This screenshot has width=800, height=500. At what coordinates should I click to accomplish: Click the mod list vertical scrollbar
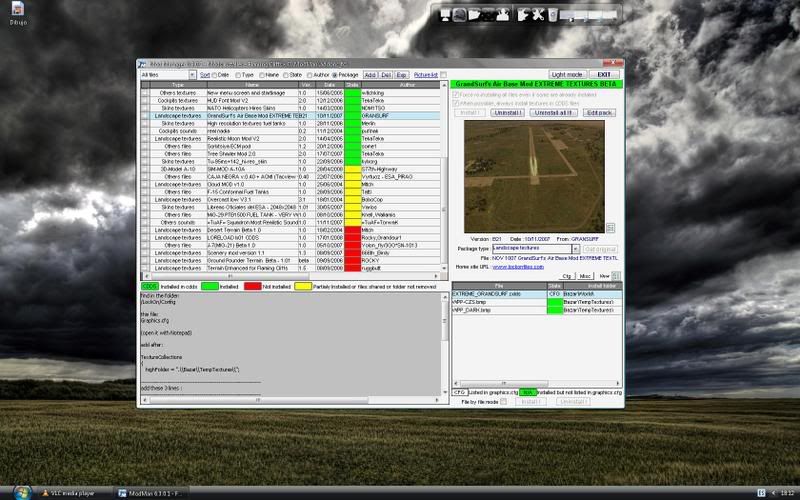[444, 177]
